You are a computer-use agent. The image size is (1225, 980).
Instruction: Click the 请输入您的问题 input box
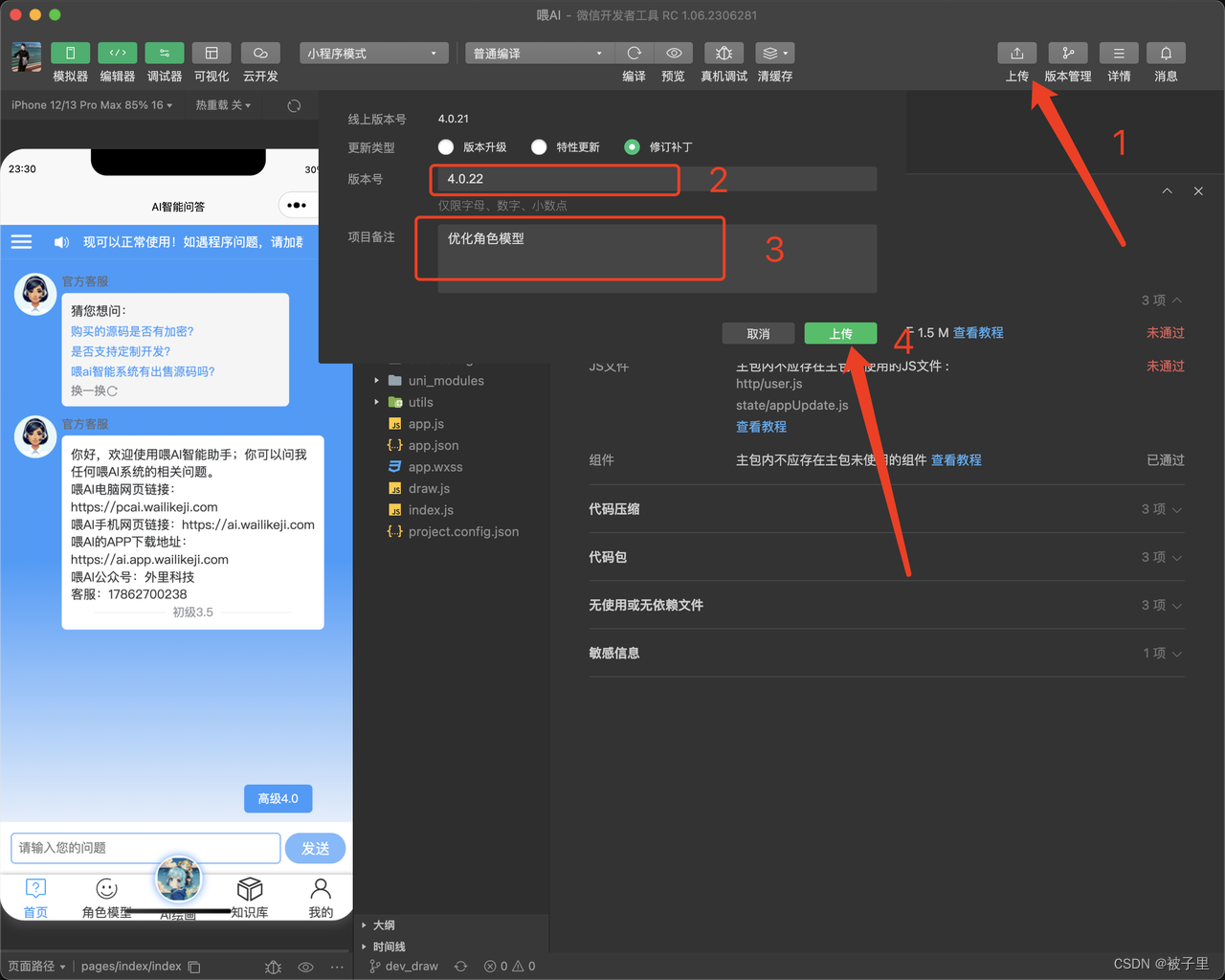point(145,848)
